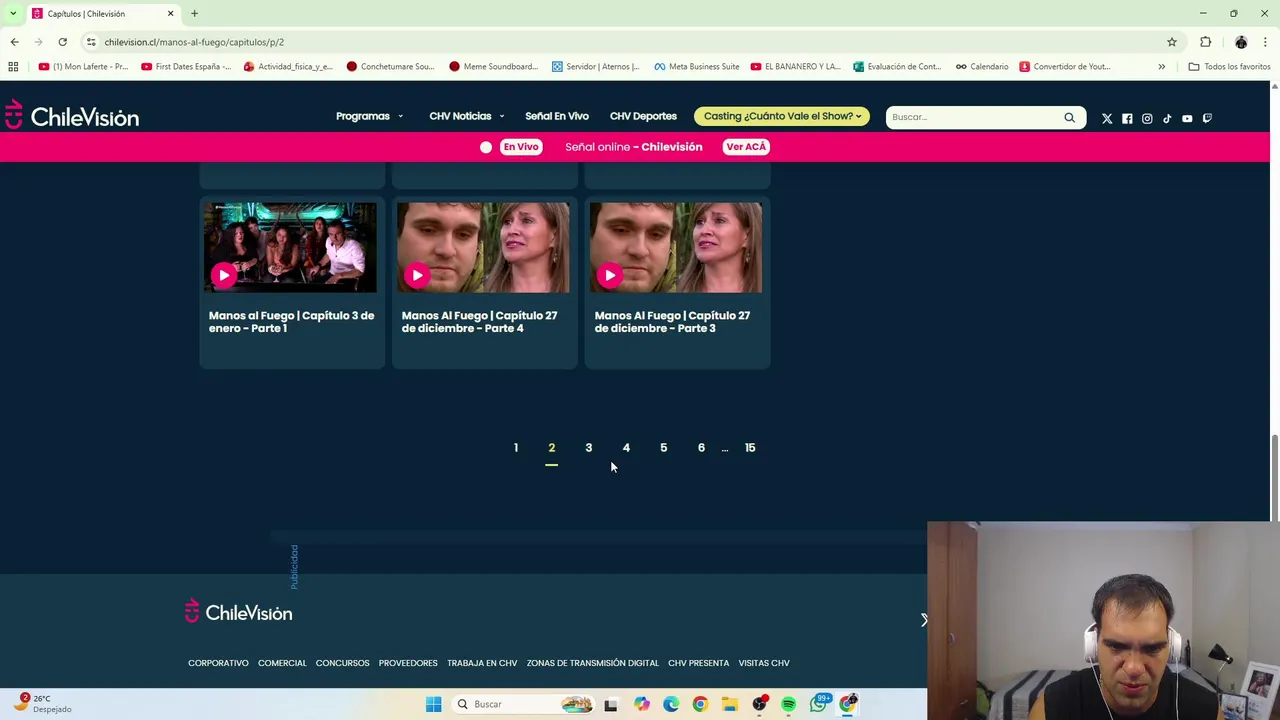Open the COMERCIAL footer link

pyautogui.click(x=282, y=663)
